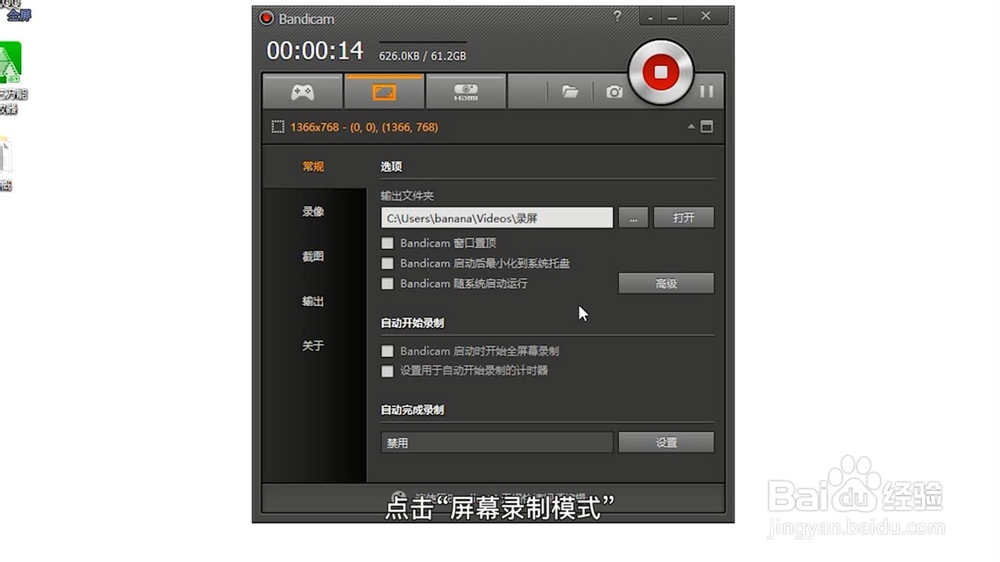Click the rectangle area selection icon
The image size is (1000, 562).
(x=278, y=127)
